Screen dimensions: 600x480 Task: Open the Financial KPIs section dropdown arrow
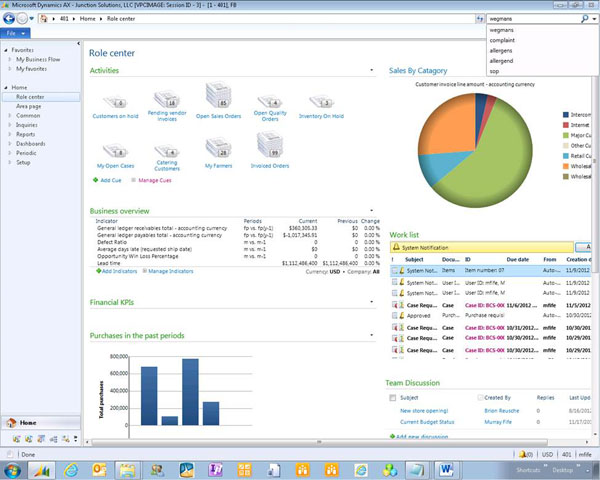(x=372, y=302)
